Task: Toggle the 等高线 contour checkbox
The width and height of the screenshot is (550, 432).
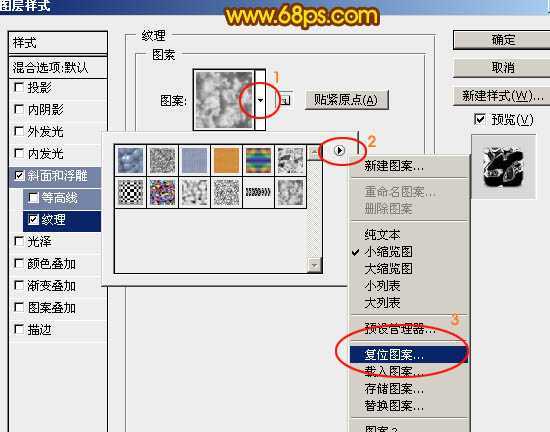Action: click(x=33, y=198)
